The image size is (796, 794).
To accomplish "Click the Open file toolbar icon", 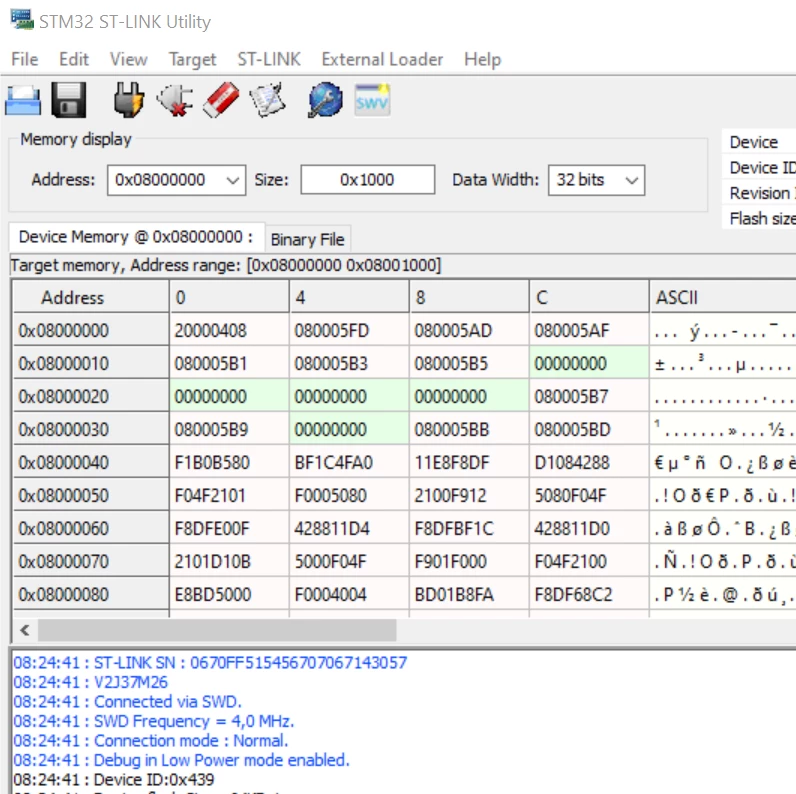I will 23,100.
